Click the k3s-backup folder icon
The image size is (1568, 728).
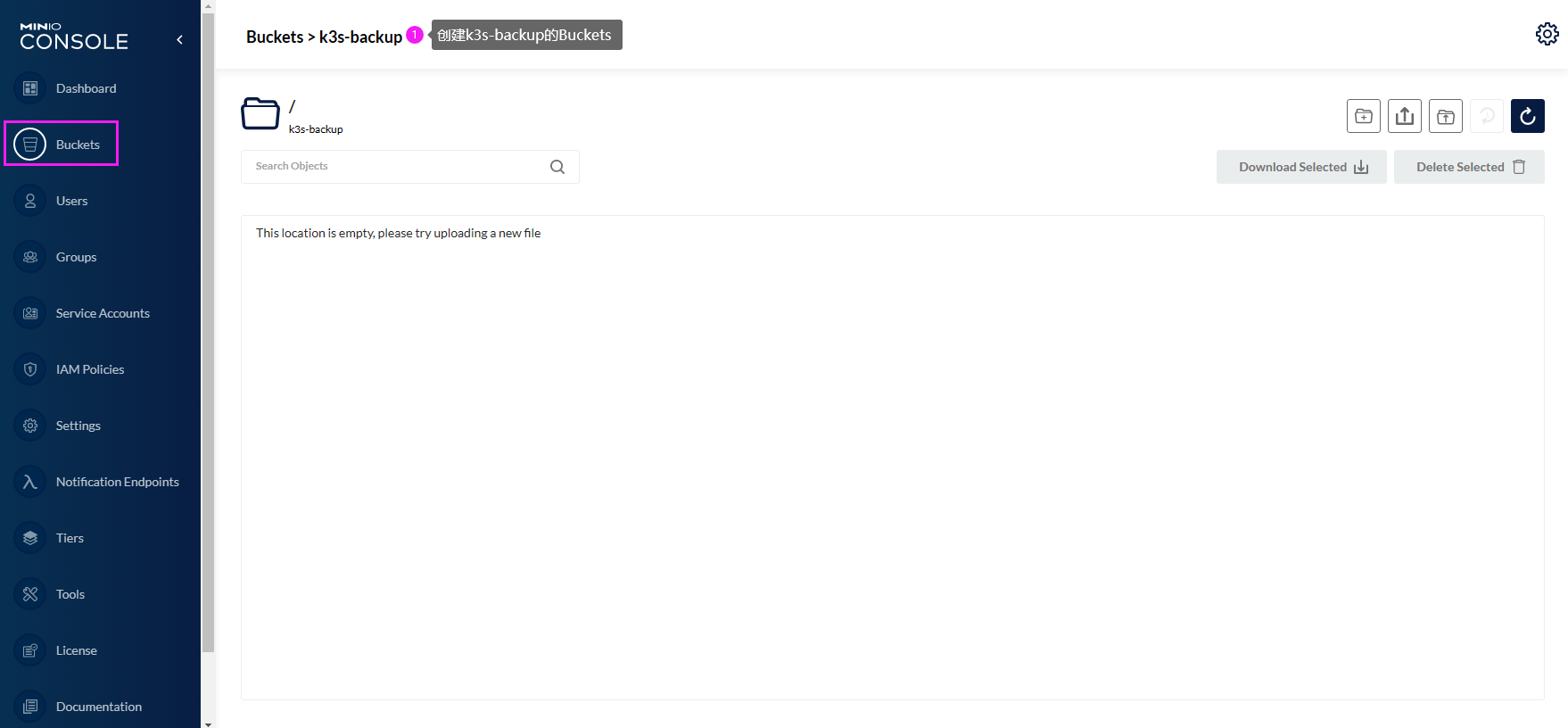[260, 114]
